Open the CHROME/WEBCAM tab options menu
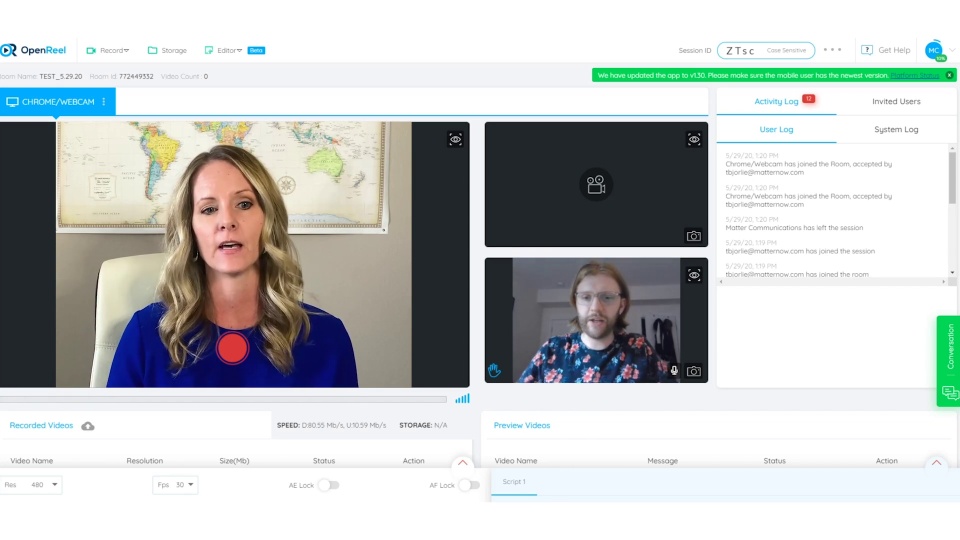The height and width of the screenshot is (540, 960). coord(104,102)
